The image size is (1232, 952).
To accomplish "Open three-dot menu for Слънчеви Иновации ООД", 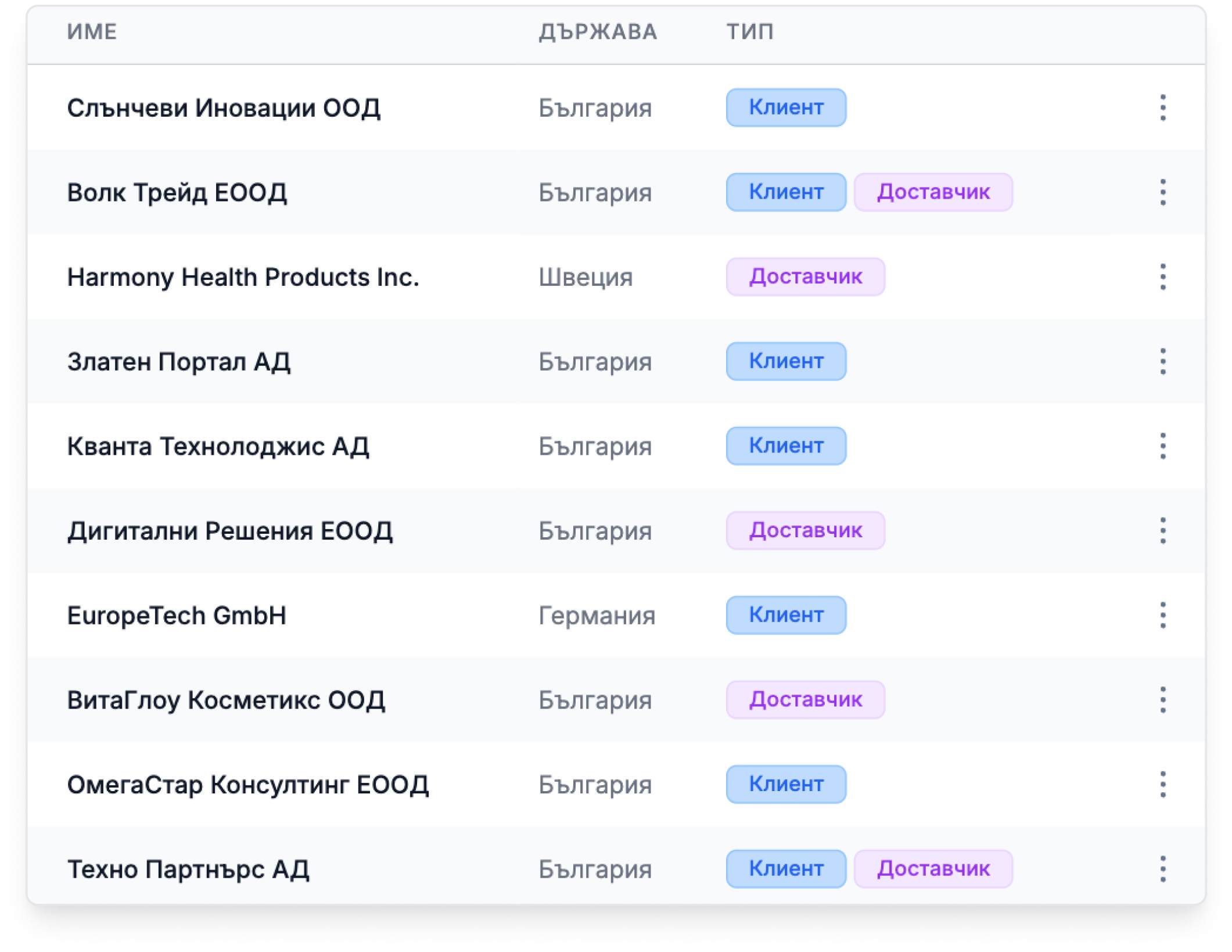I will (1162, 108).
